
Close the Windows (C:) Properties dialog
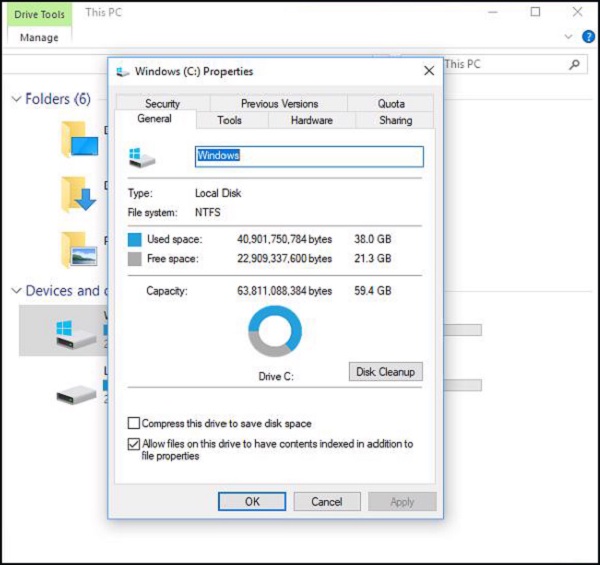coord(429,71)
